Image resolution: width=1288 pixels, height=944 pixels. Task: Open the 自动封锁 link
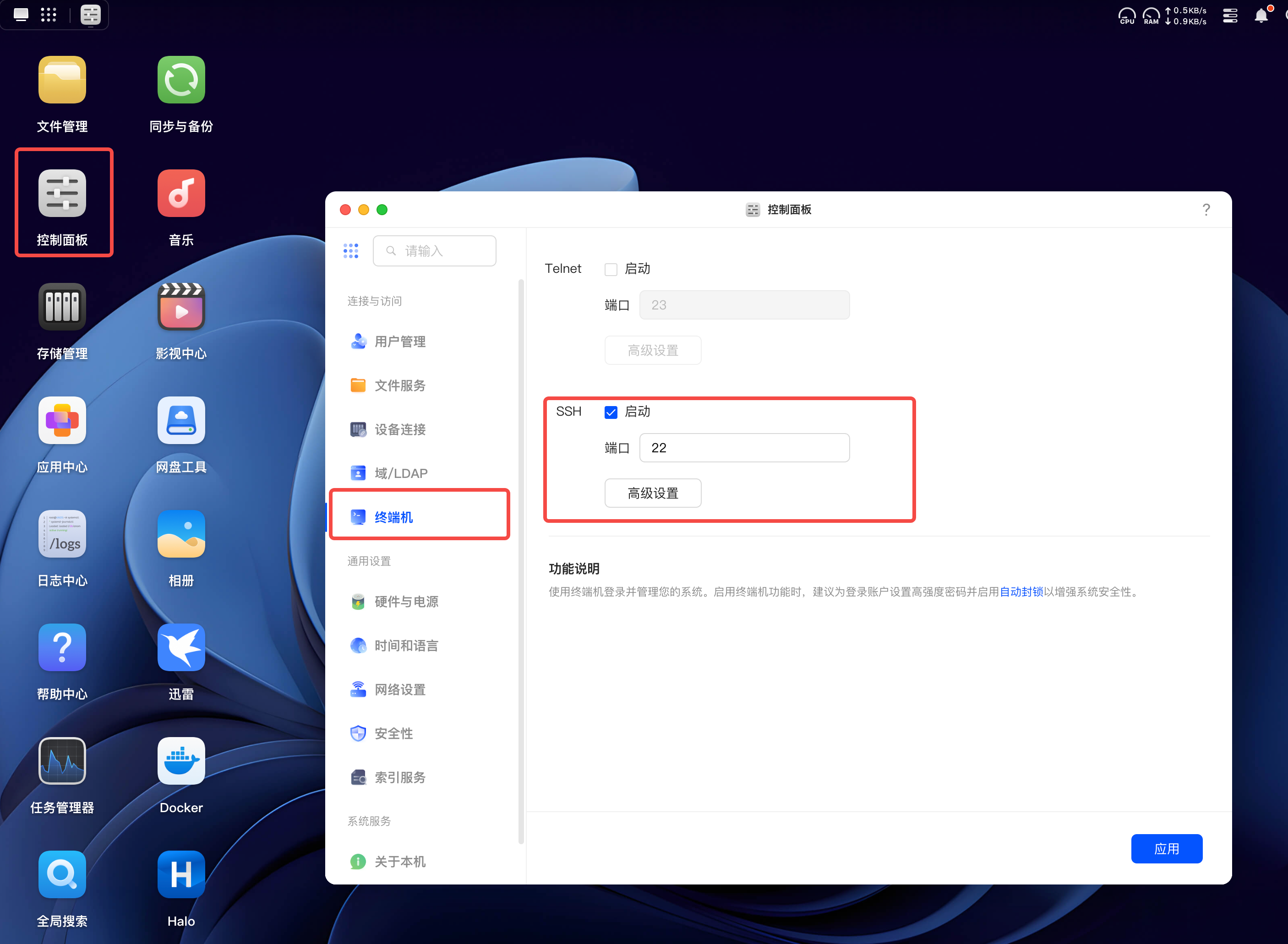(x=1021, y=592)
